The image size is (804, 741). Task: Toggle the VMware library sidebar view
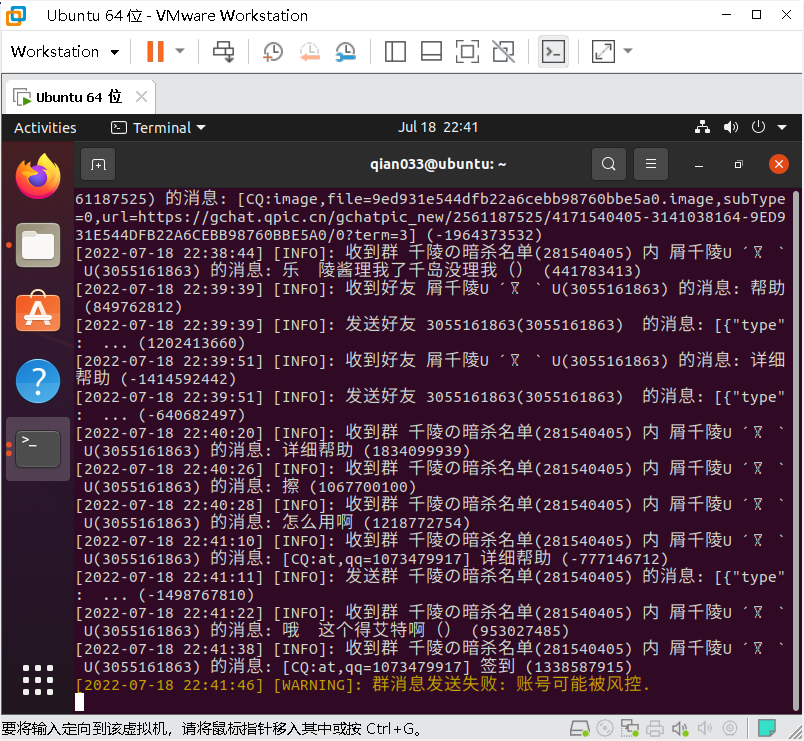[395, 51]
